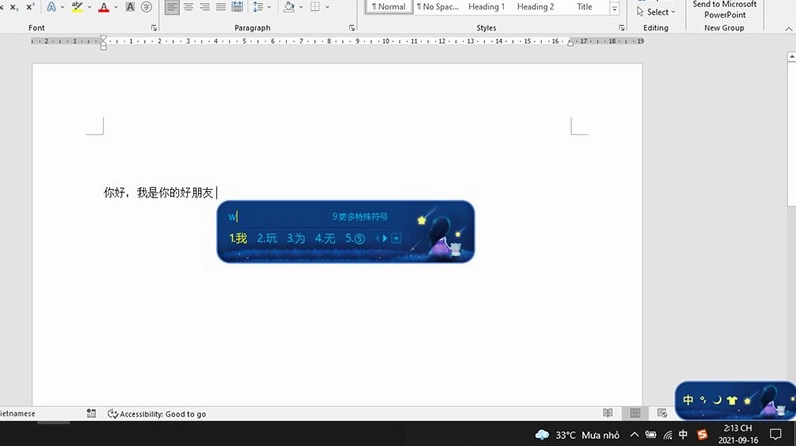796x446 pixels.
Task: Click the first line indent marker on the ruler
Action: (x=103, y=39)
